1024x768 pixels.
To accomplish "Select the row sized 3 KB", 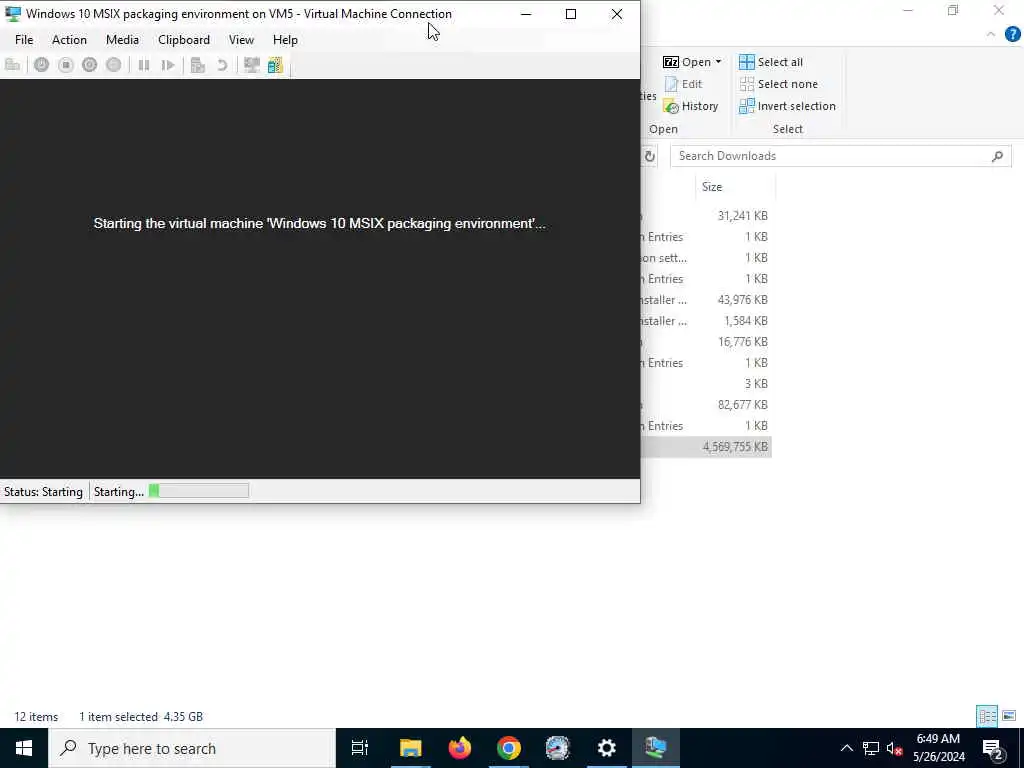I will coord(705,383).
